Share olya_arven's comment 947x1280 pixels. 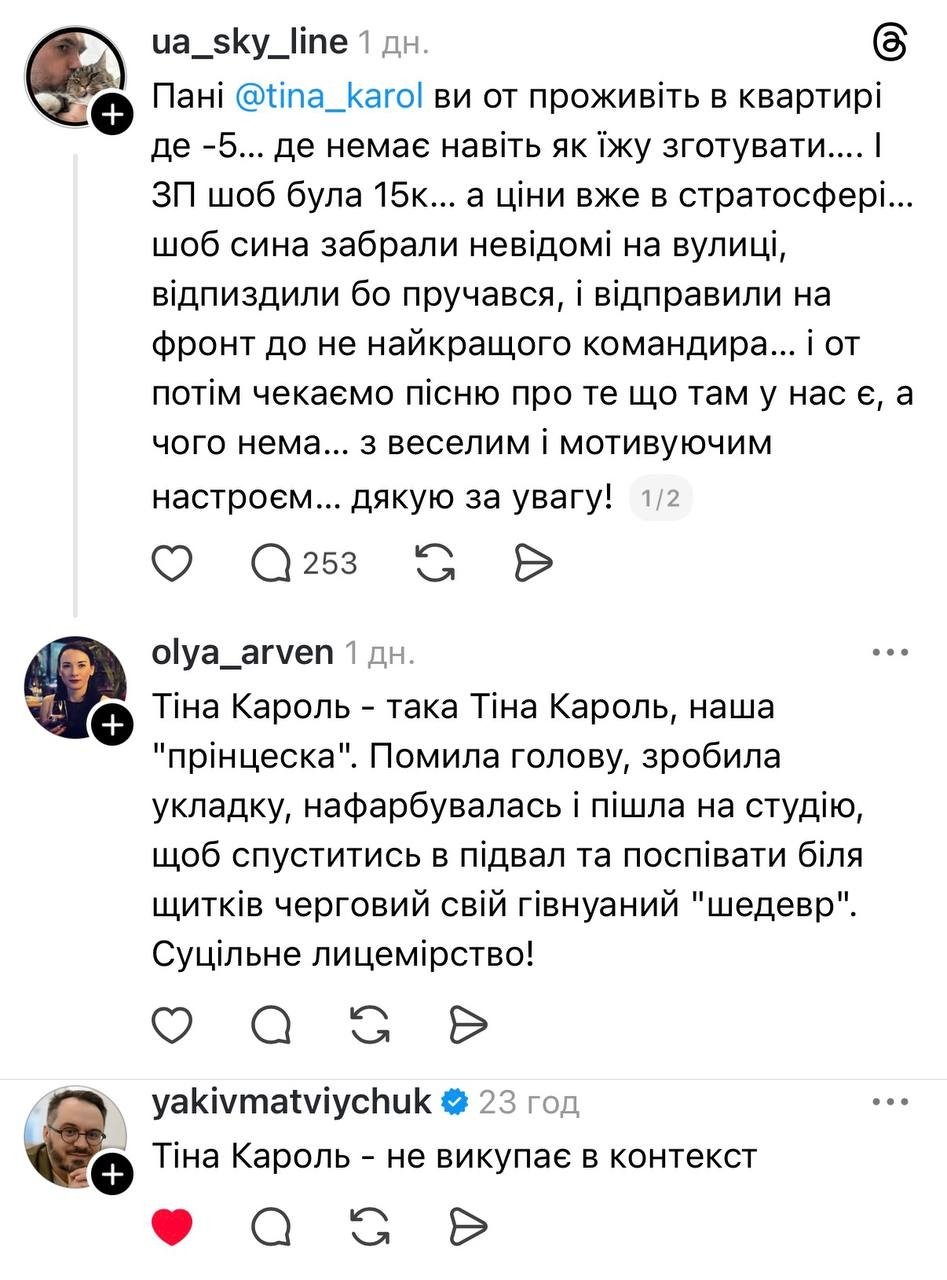click(x=467, y=1023)
